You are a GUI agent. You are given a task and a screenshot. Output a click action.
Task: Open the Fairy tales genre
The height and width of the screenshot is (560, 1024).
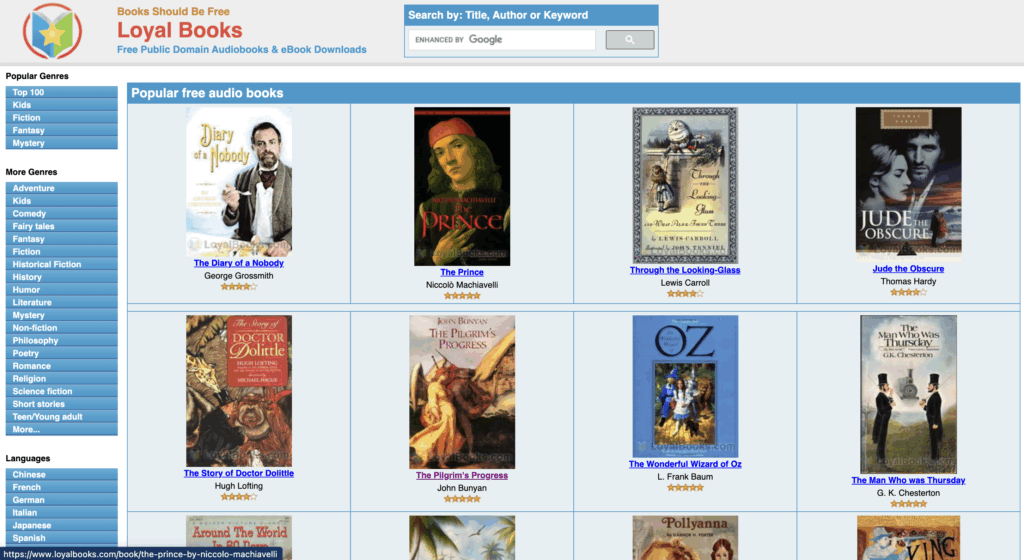coord(61,226)
